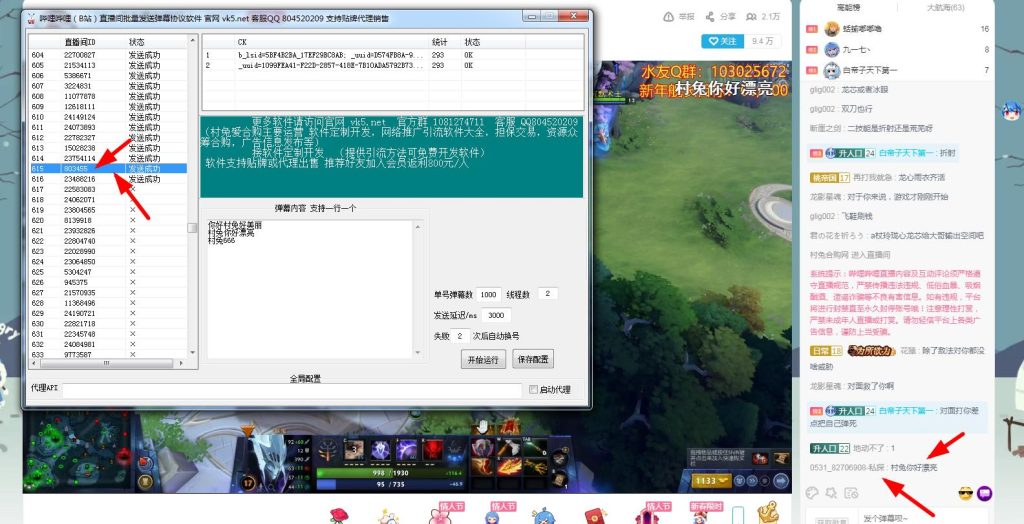Image resolution: width=1024 pixels, height=524 pixels.
Task: Click the blue 关注 follow button
Action: [722, 41]
